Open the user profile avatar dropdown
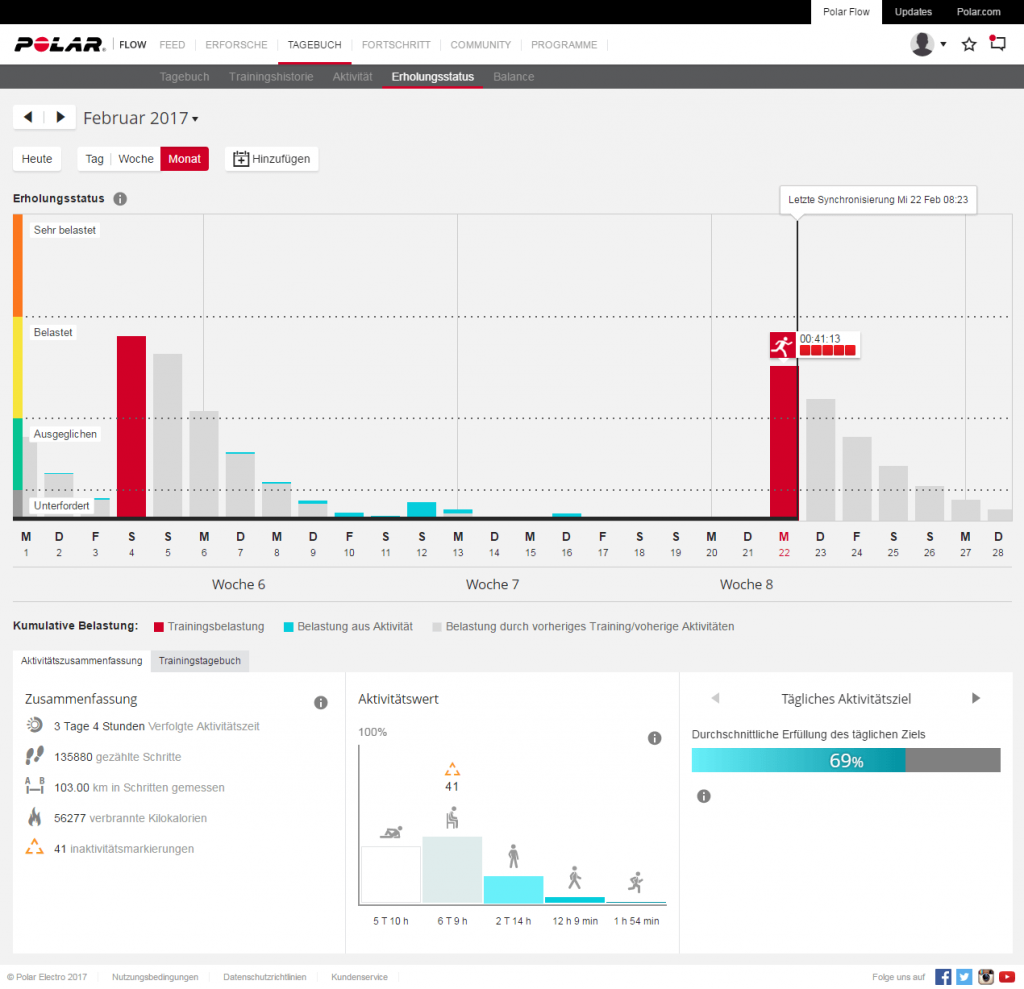The width and height of the screenshot is (1024, 989). pos(928,44)
